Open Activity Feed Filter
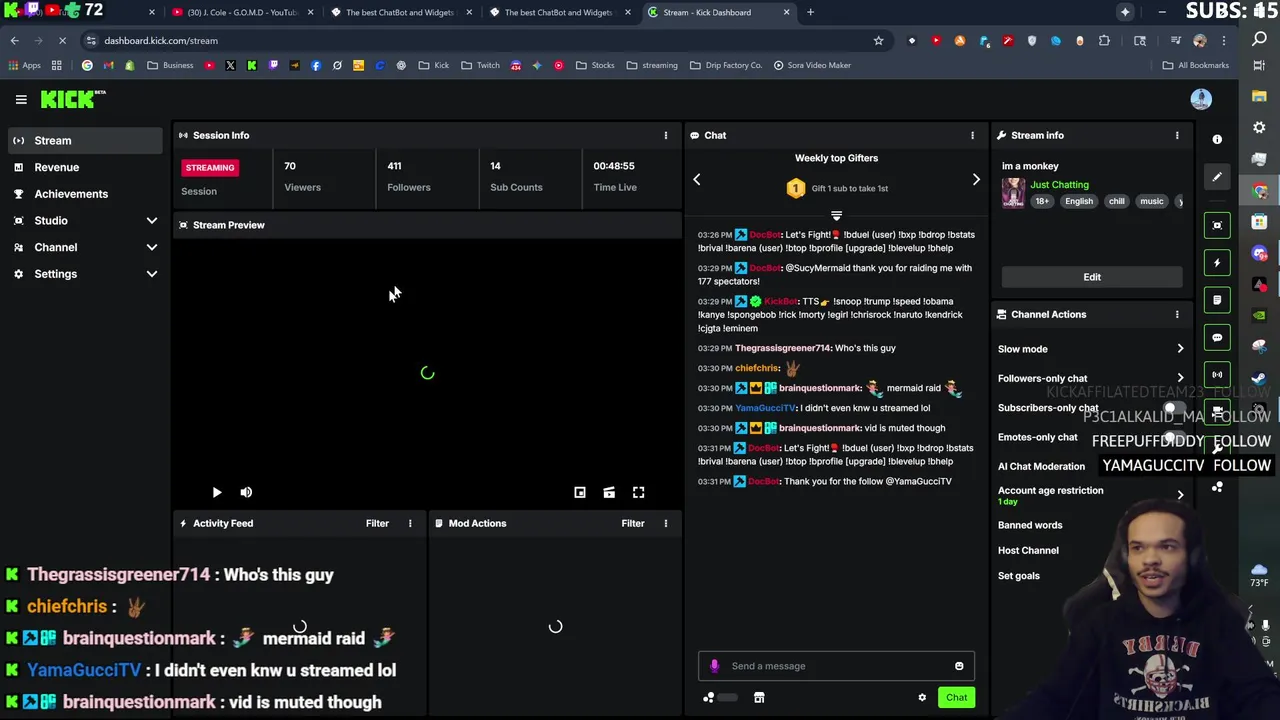1280x720 pixels. click(377, 523)
